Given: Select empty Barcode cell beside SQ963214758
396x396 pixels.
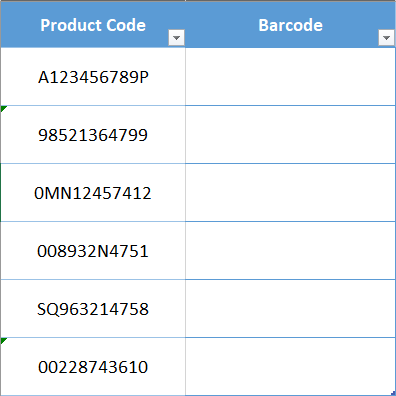Looking at the screenshot, I should coord(290,309).
